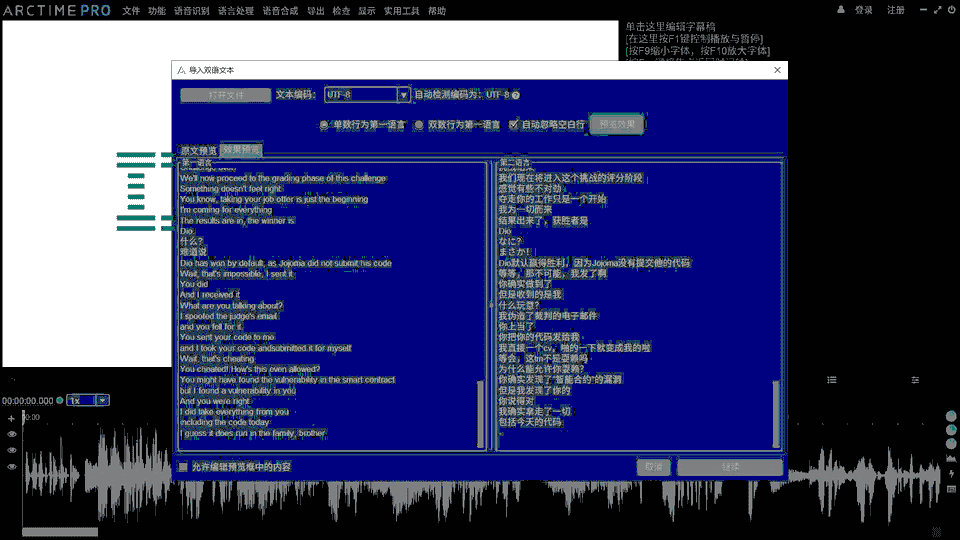Click the list view icon above the waveform
Viewport: 960px width, 540px height.
pos(832,380)
